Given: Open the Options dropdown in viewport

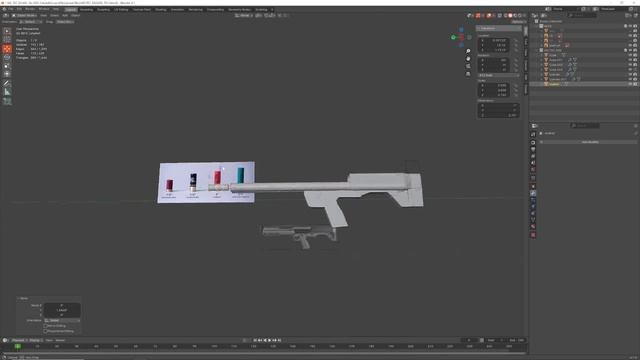Looking at the screenshot, I should pyautogui.click(x=518, y=22).
